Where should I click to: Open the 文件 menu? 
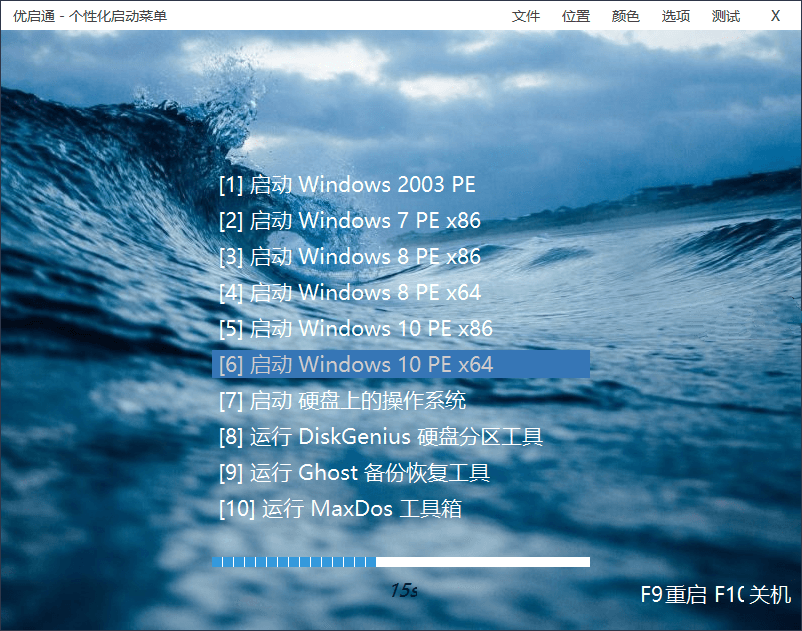pyautogui.click(x=527, y=16)
